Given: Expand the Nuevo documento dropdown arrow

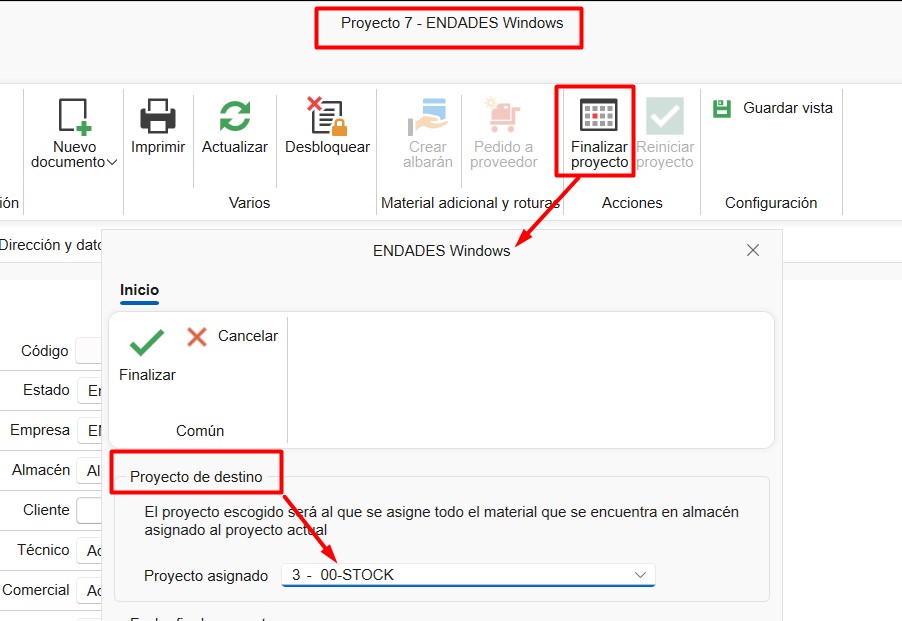Looking at the screenshot, I should tap(112, 162).
